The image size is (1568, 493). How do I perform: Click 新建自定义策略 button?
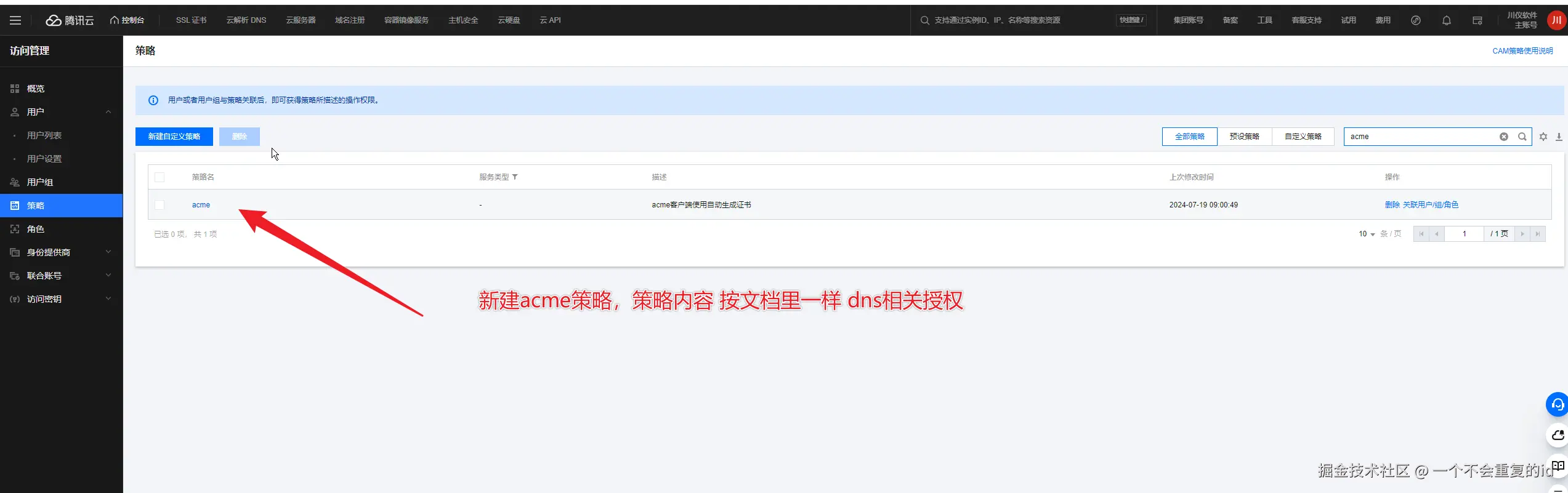tap(174, 137)
